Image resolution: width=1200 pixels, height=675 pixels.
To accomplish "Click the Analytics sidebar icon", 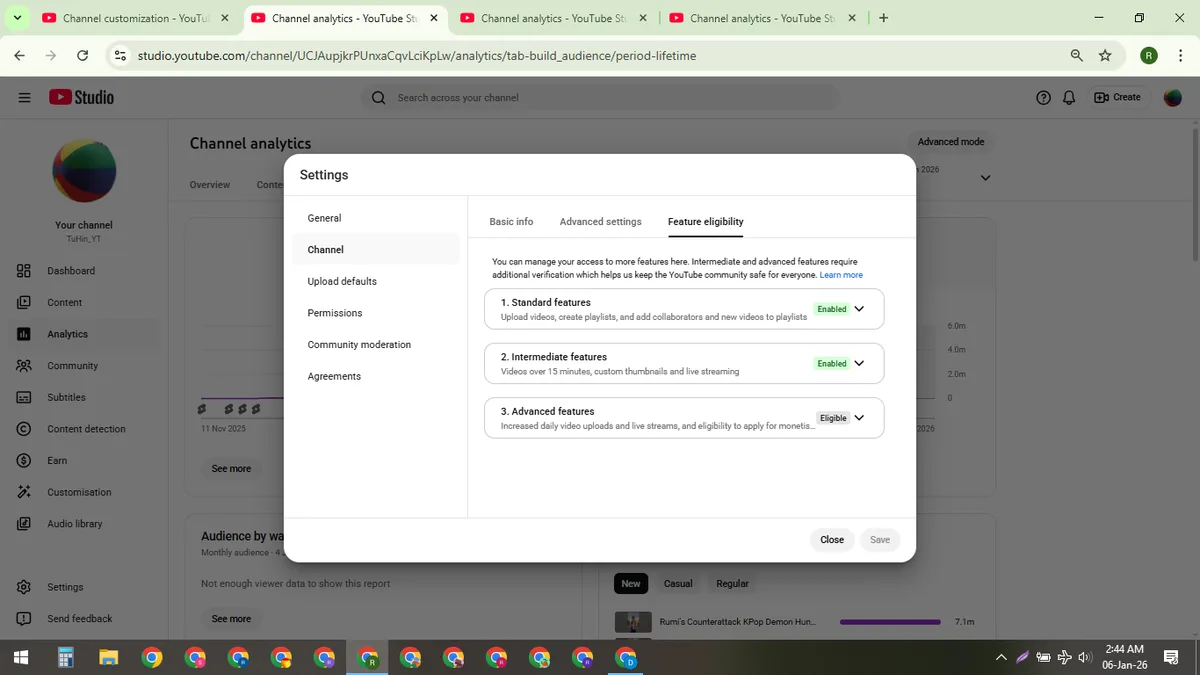I will pyautogui.click(x=24, y=334).
